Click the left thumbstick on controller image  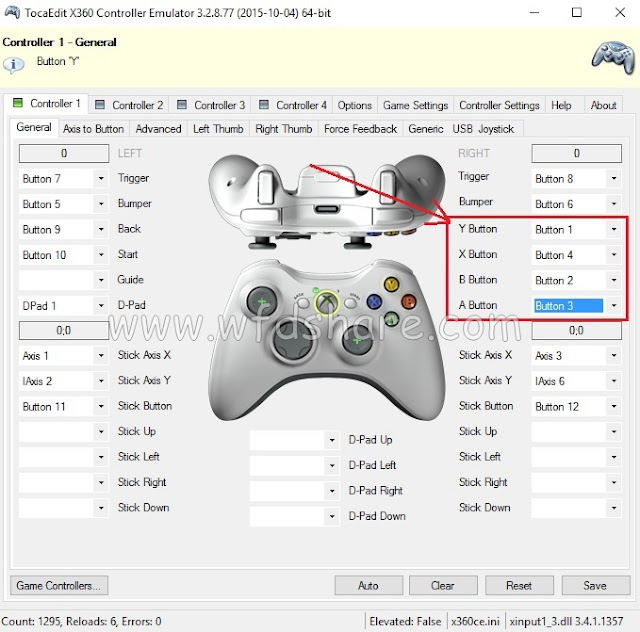(262, 302)
